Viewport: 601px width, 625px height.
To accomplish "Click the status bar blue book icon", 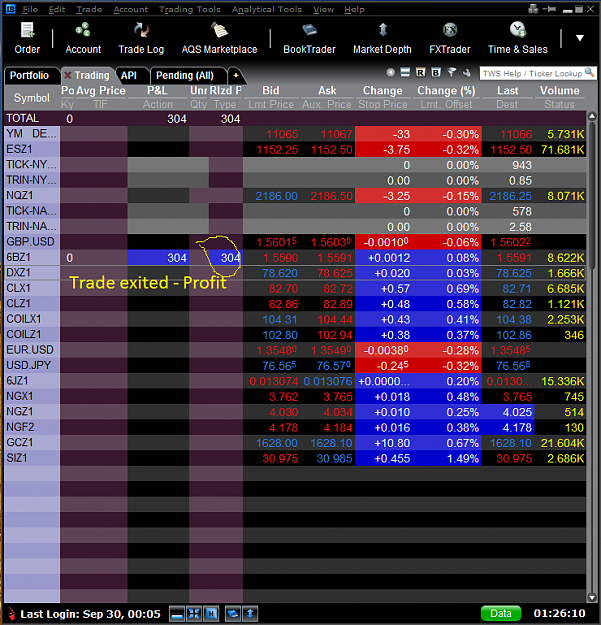I will coord(233,614).
